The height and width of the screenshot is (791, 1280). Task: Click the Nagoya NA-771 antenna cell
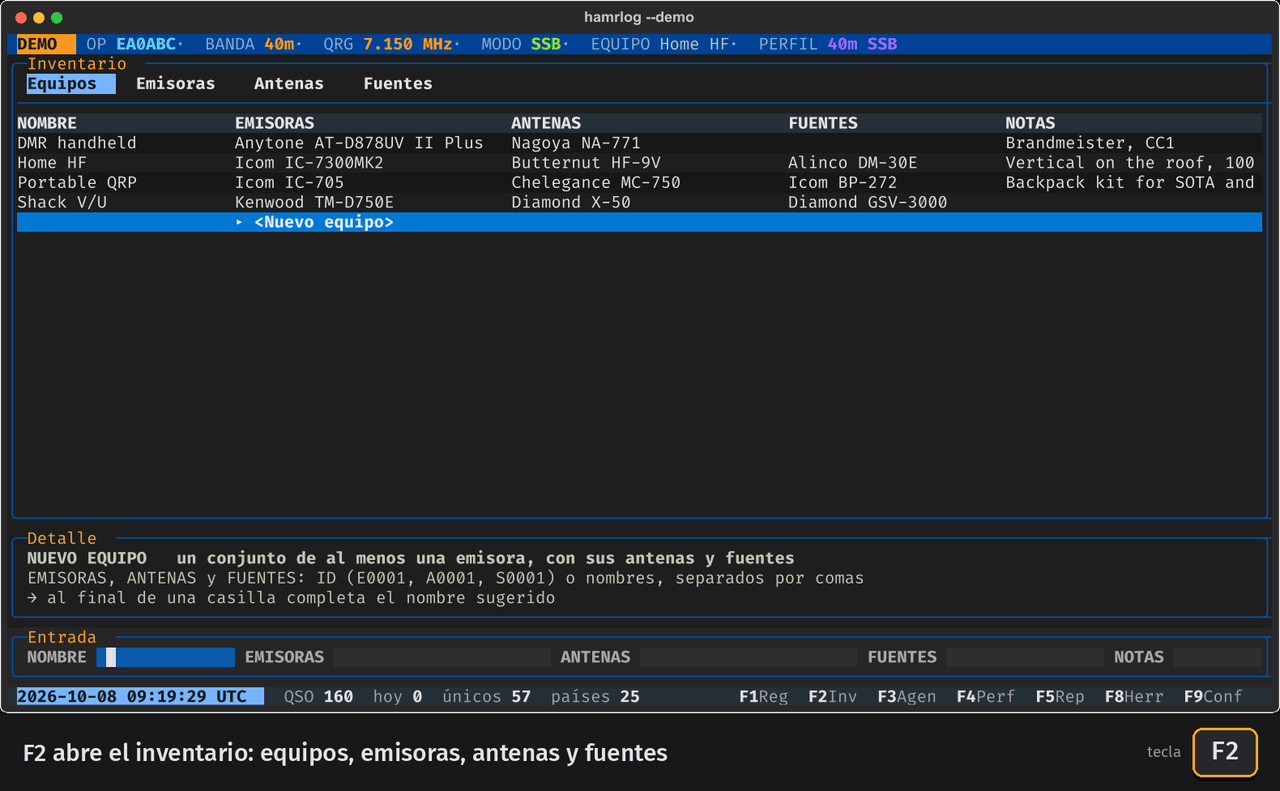click(576, 143)
